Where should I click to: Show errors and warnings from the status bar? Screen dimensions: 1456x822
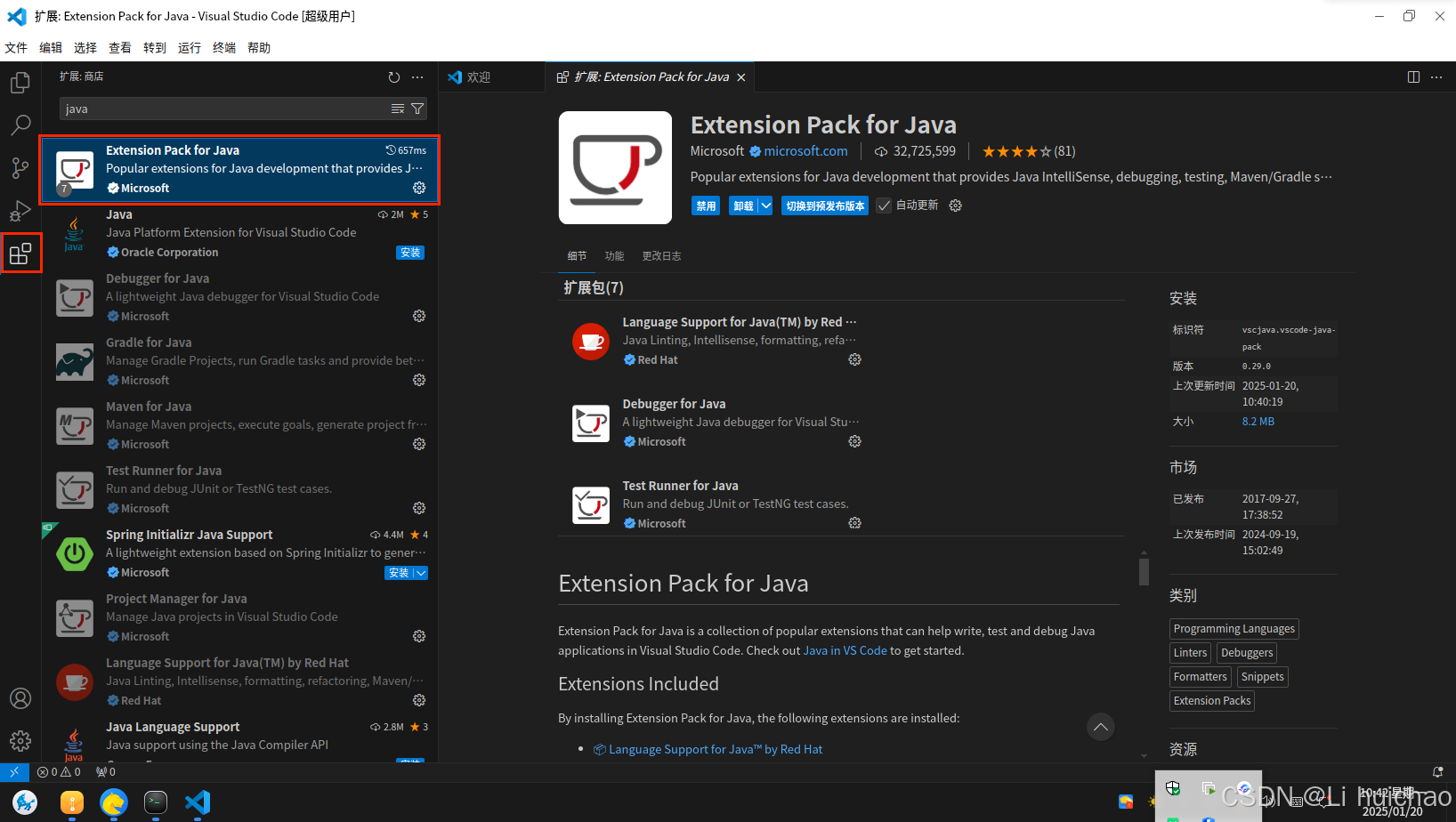click(59, 772)
